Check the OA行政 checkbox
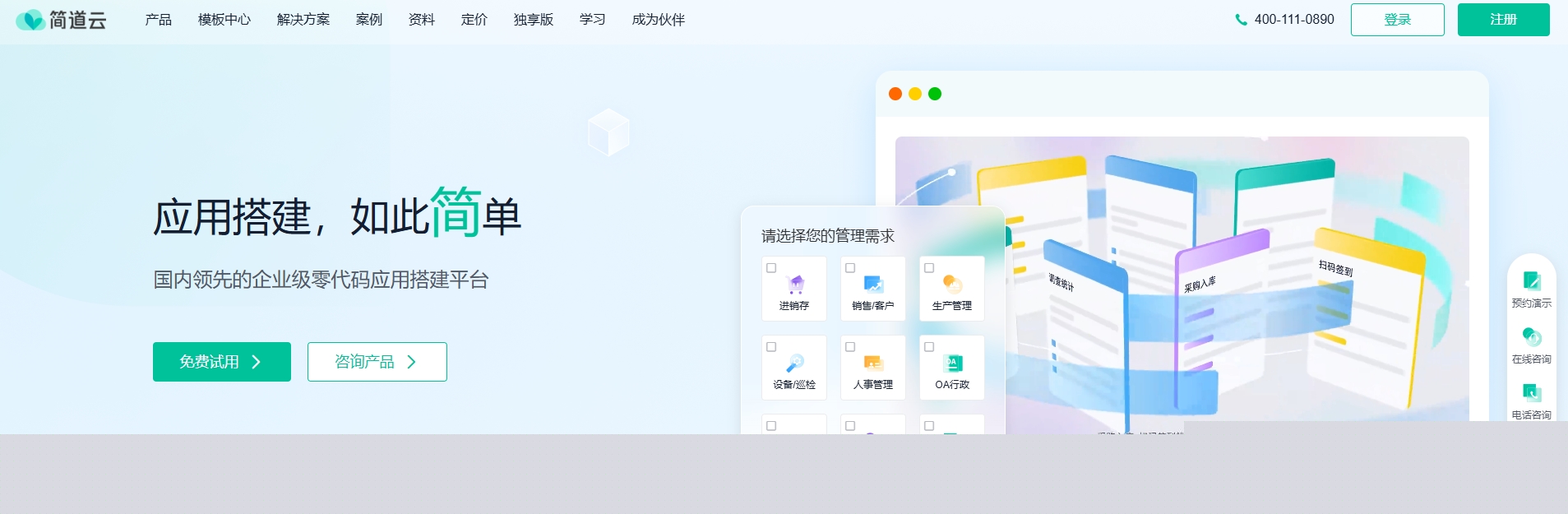Viewport: 1568px width, 514px height. click(929, 347)
